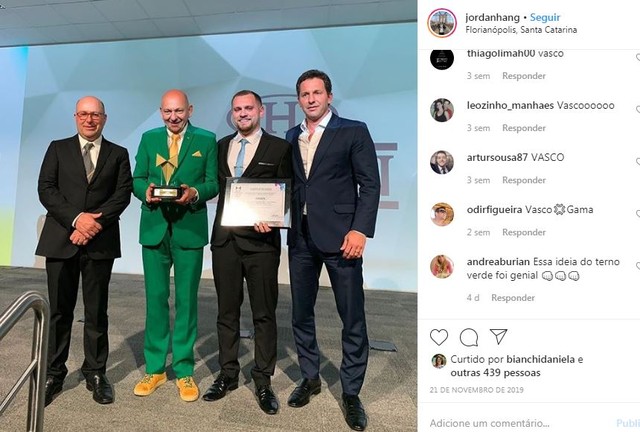Follow the account with Seguir

click(545, 18)
